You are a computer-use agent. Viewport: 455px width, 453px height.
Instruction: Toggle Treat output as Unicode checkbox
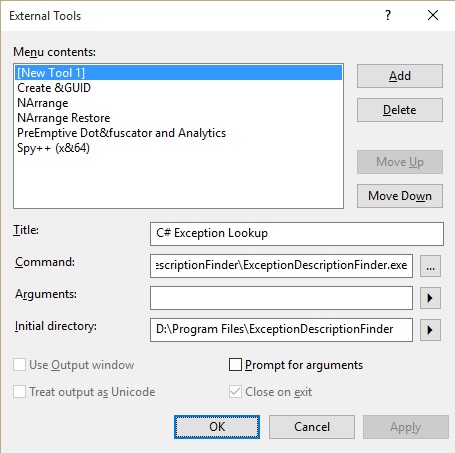click(x=19, y=391)
